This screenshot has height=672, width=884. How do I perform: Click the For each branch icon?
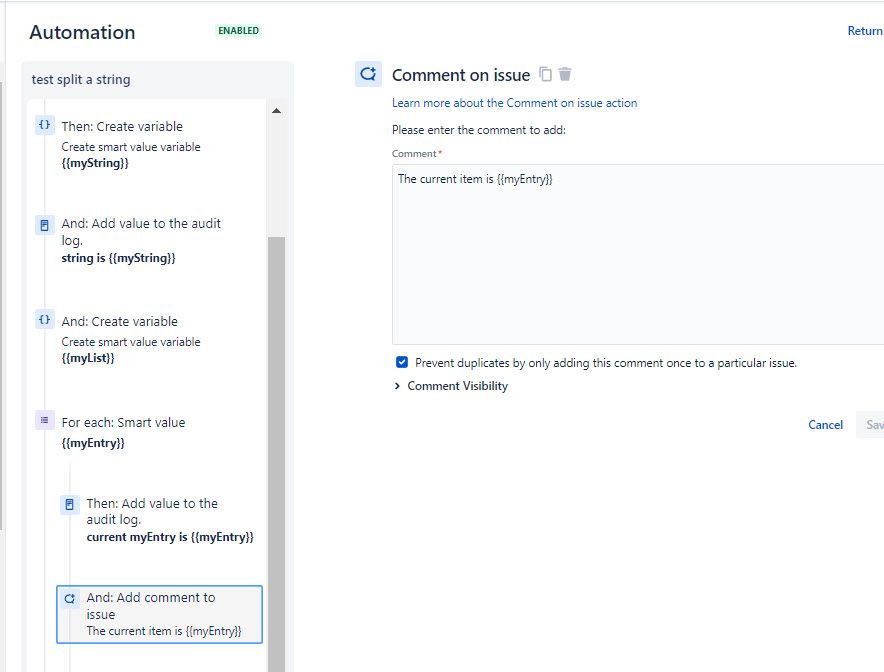[45, 420]
